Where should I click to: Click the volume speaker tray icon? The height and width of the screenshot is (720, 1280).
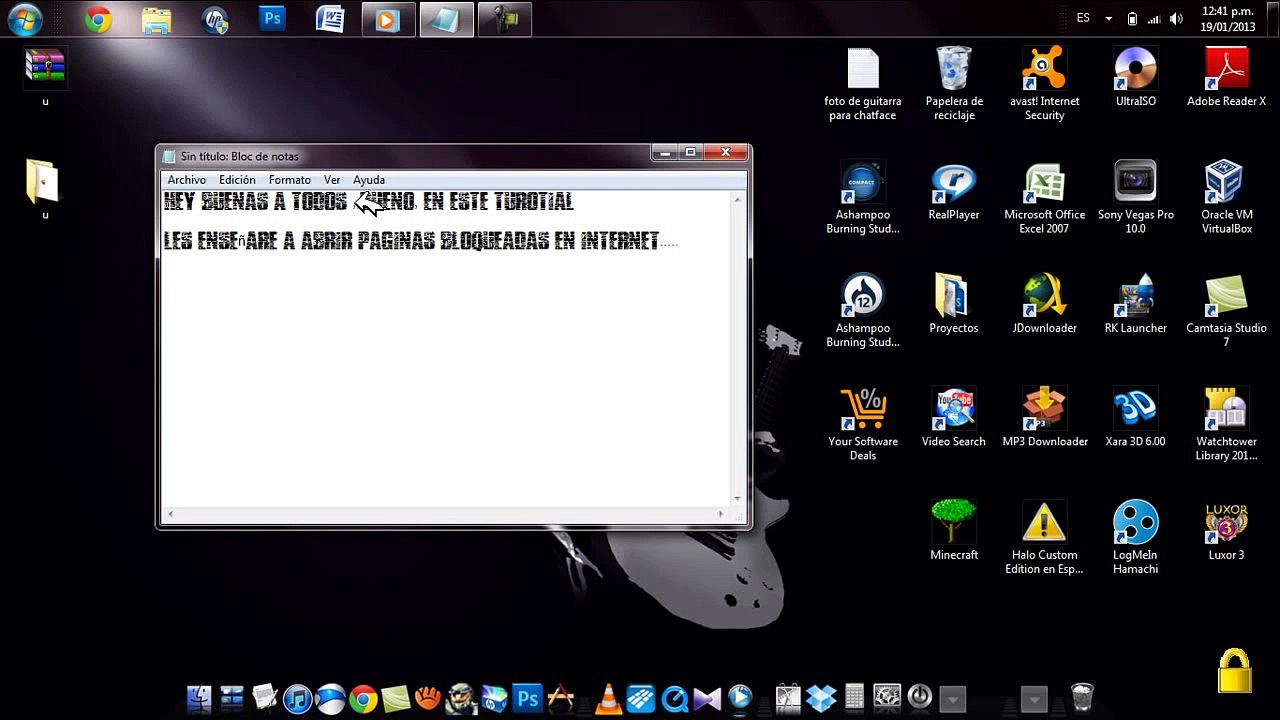[1176, 19]
